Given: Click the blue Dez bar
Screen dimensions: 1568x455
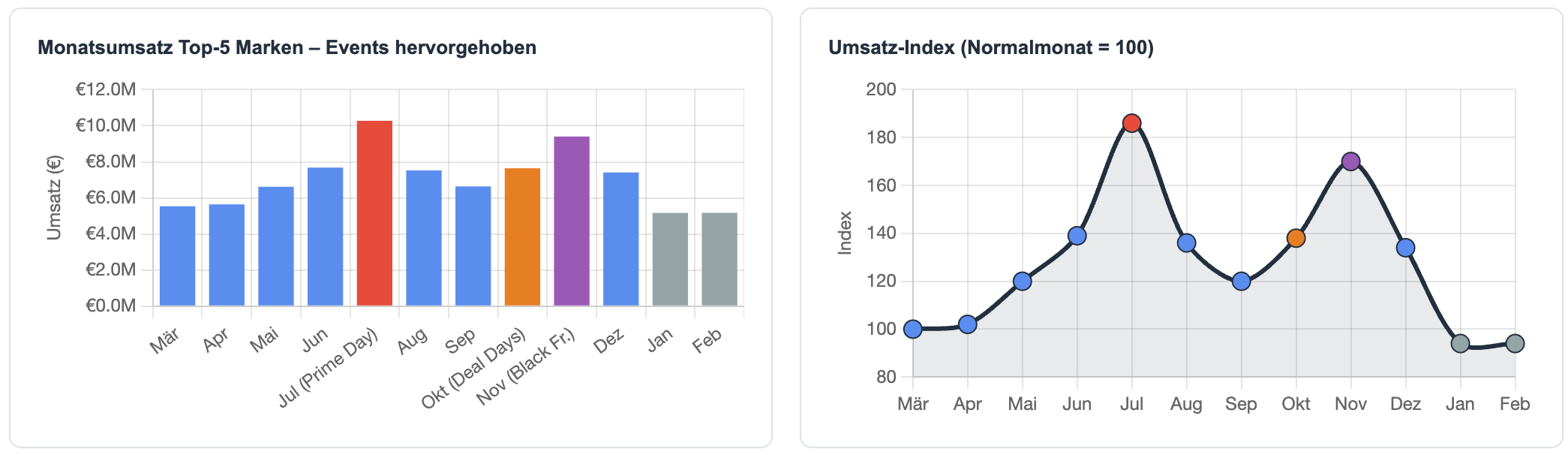Looking at the screenshot, I should click(x=621, y=240).
